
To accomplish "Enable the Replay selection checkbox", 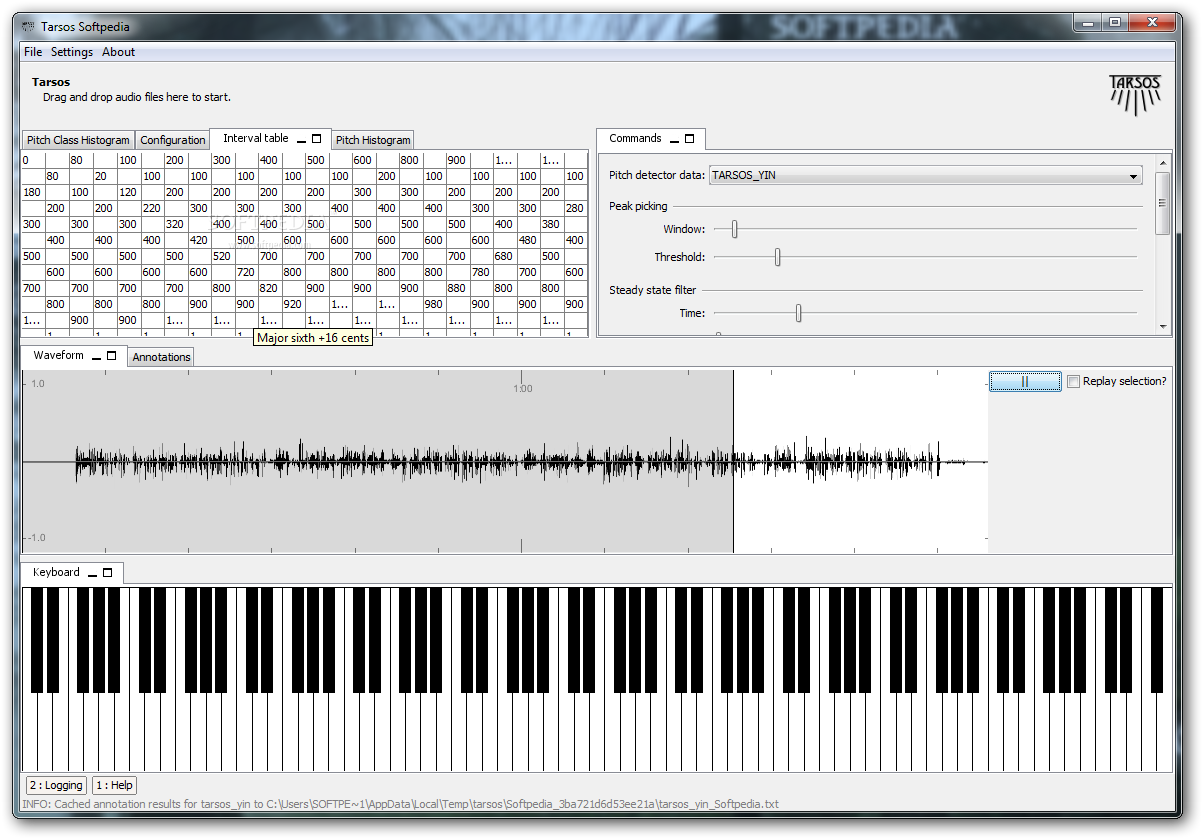I will [1074, 381].
